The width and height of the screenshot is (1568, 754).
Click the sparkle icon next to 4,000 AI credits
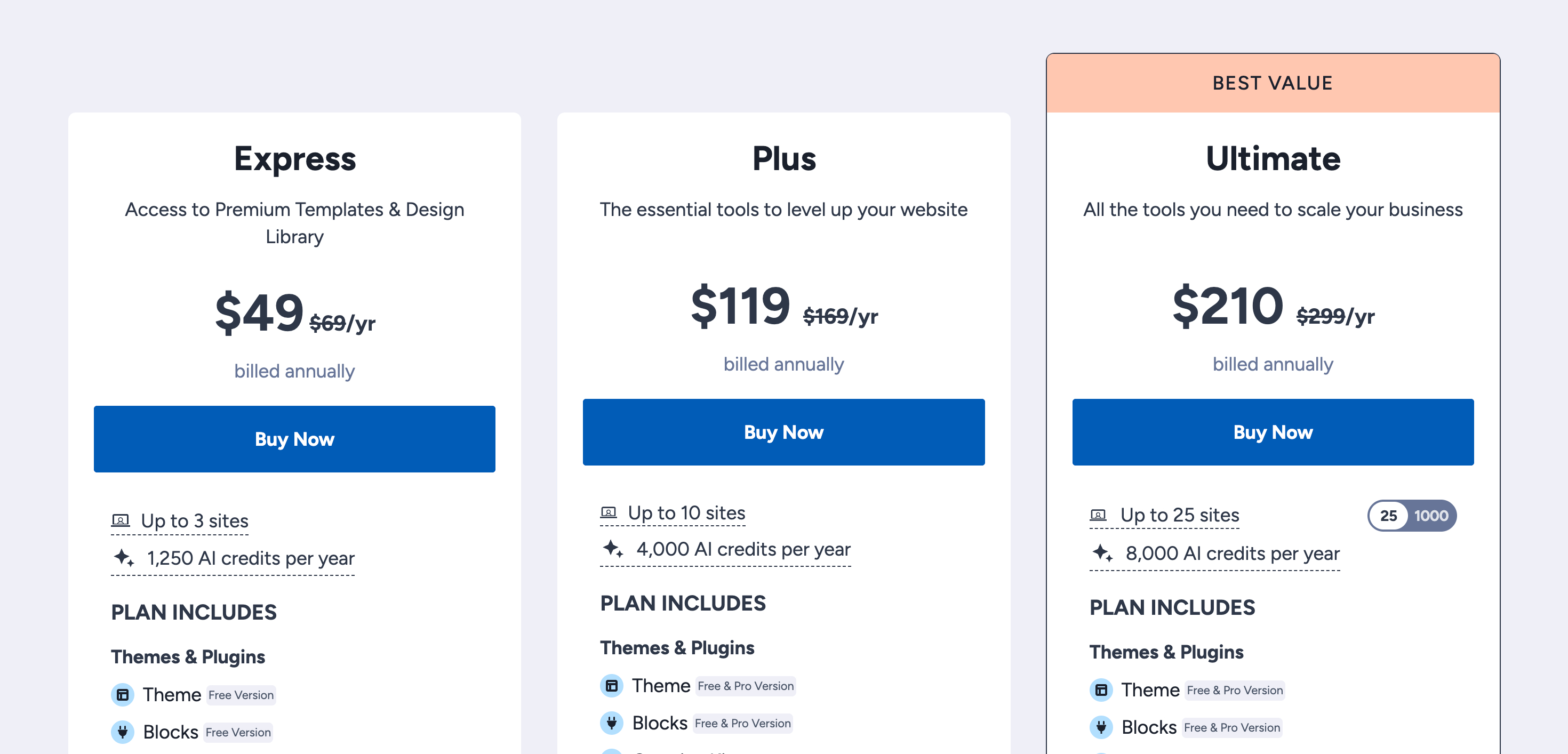[612, 548]
